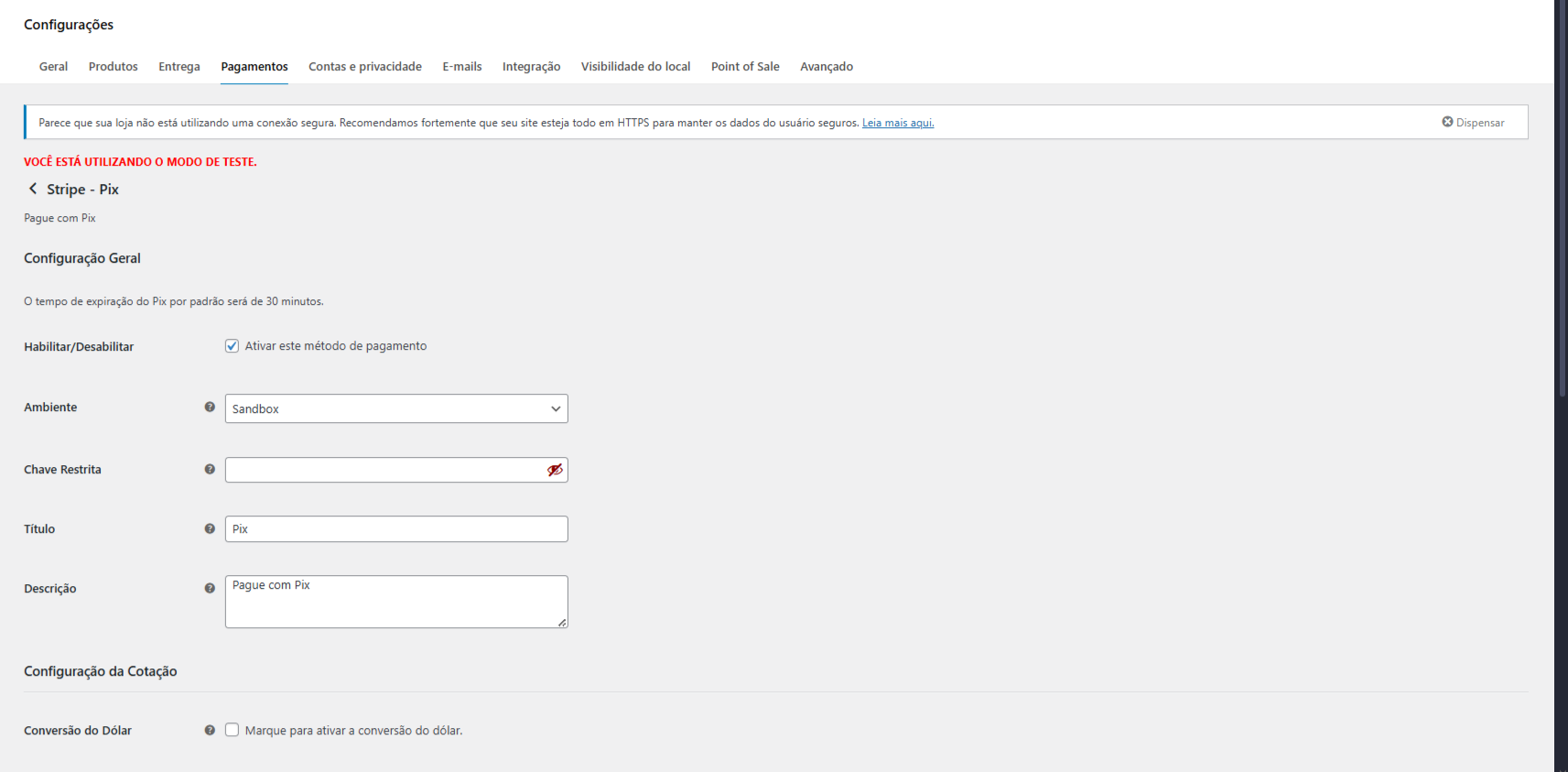Toggle visibility of the Chave Restrita key

[x=555, y=470]
